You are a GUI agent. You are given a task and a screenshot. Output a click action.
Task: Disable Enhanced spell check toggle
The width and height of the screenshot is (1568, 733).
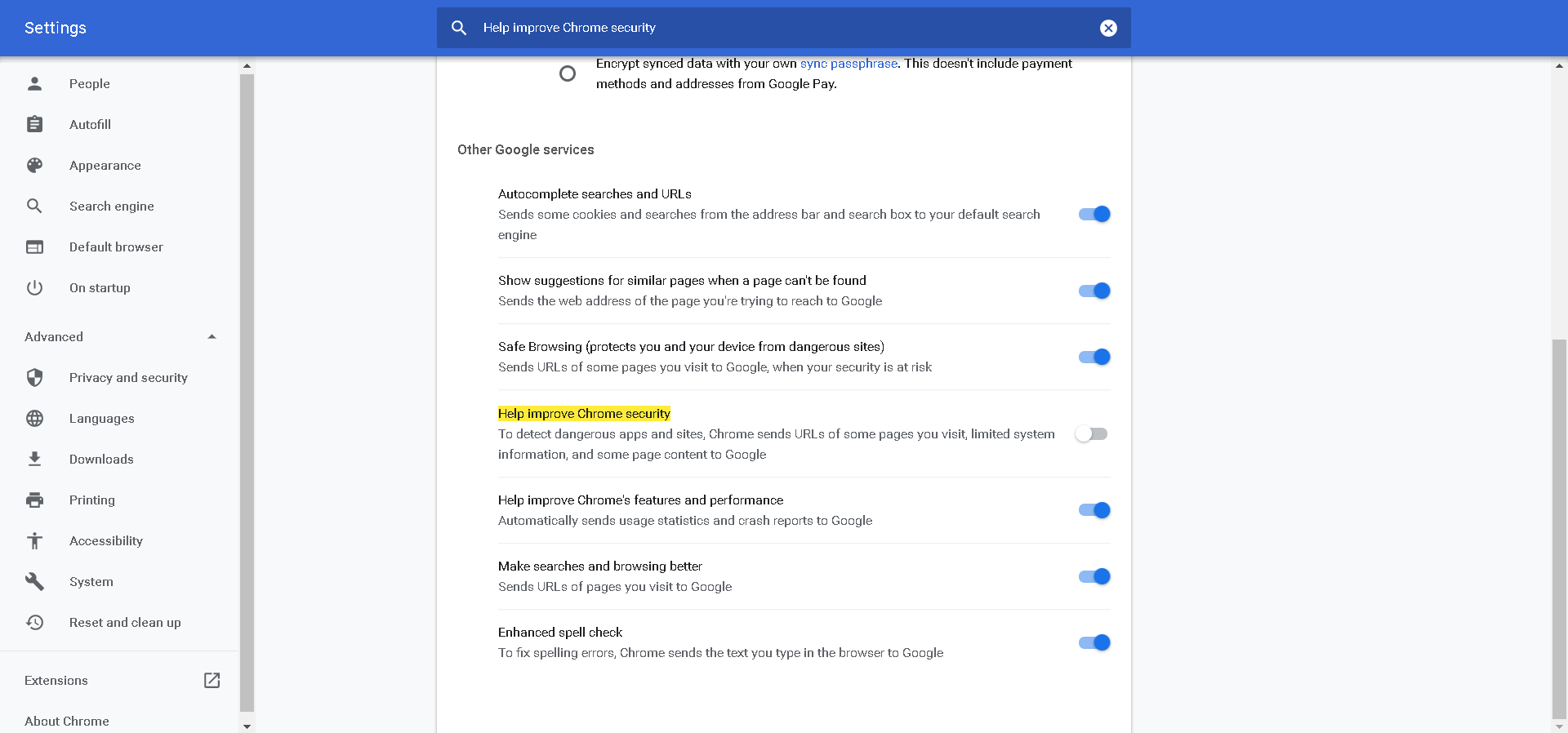tap(1094, 642)
